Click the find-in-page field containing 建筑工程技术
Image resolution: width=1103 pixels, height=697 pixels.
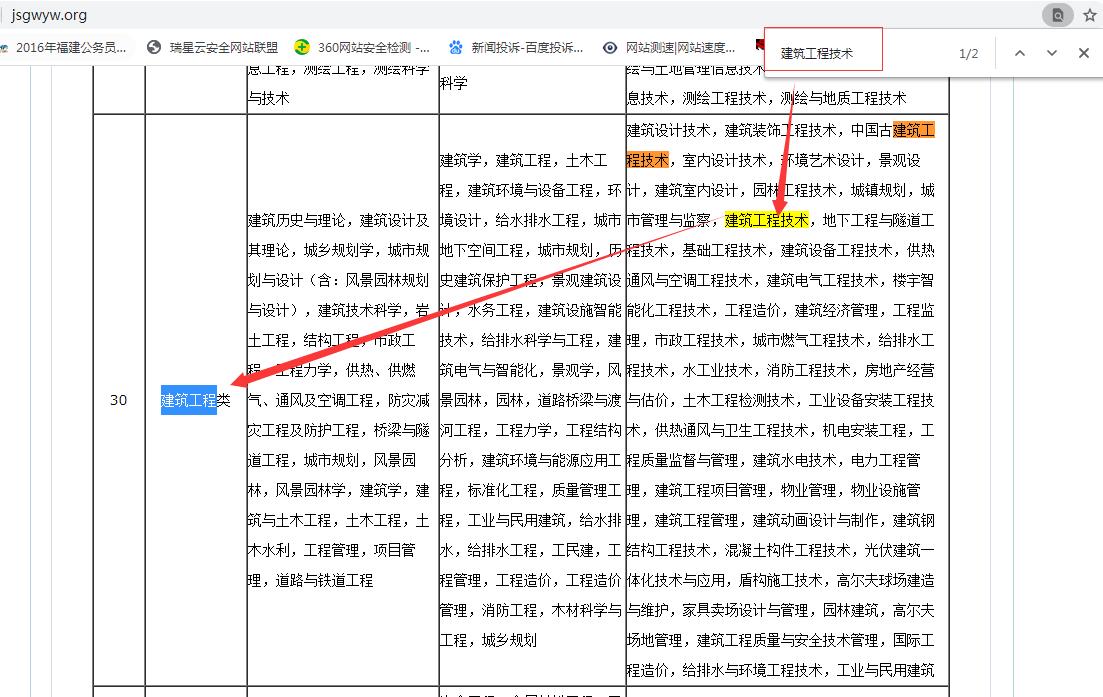click(x=823, y=50)
